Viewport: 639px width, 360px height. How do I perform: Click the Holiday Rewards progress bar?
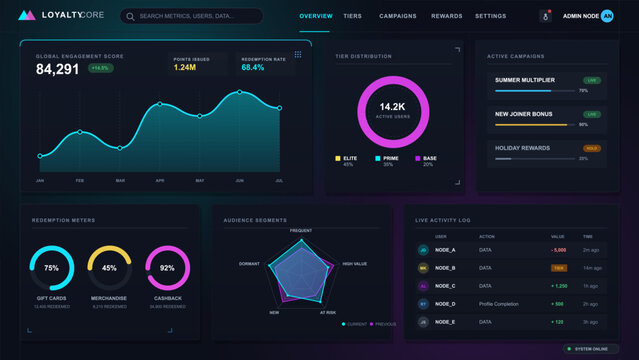click(x=535, y=159)
